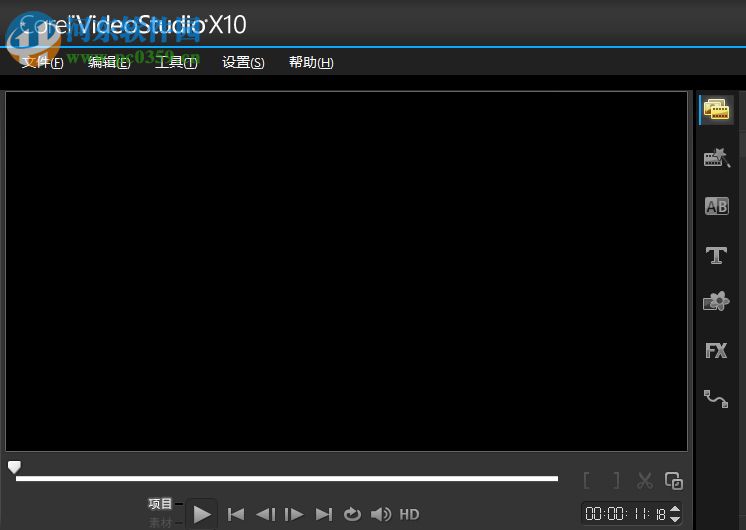Viewport: 746px width, 530px height.
Task: Toggle HD preview mode
Action: (409, 514)
